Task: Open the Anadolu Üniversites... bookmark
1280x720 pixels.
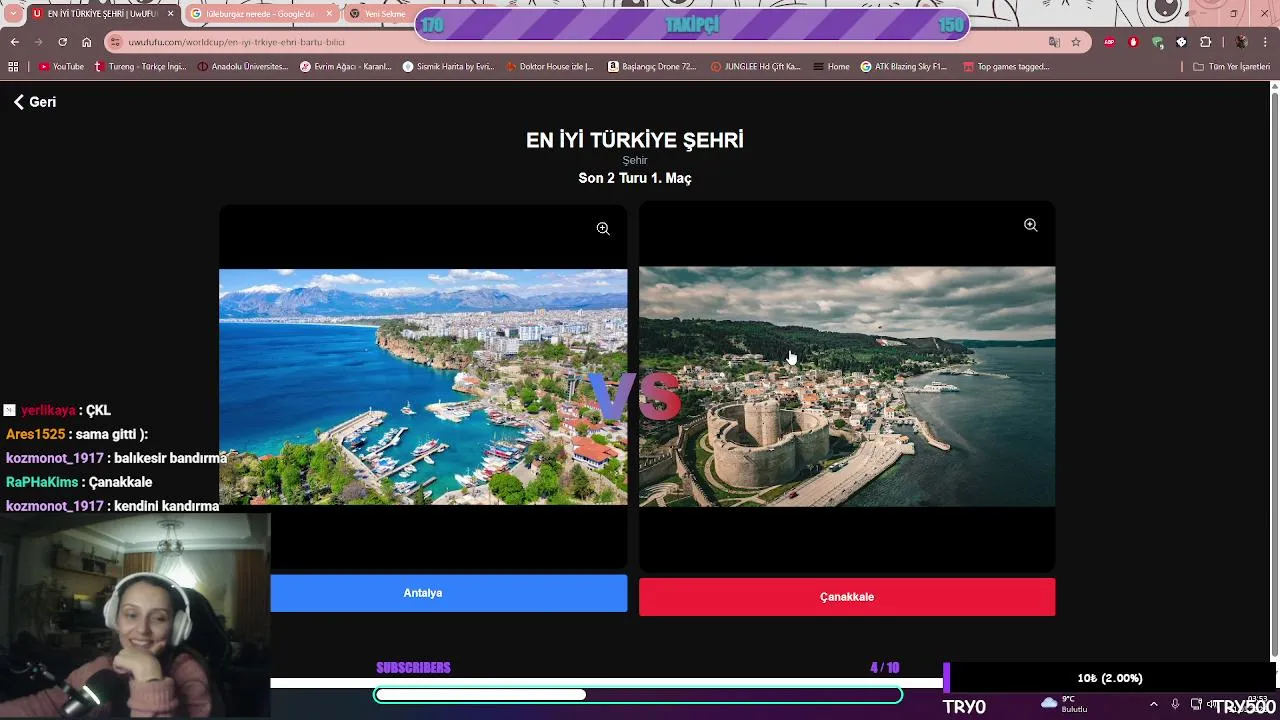Action: (242, 67)
